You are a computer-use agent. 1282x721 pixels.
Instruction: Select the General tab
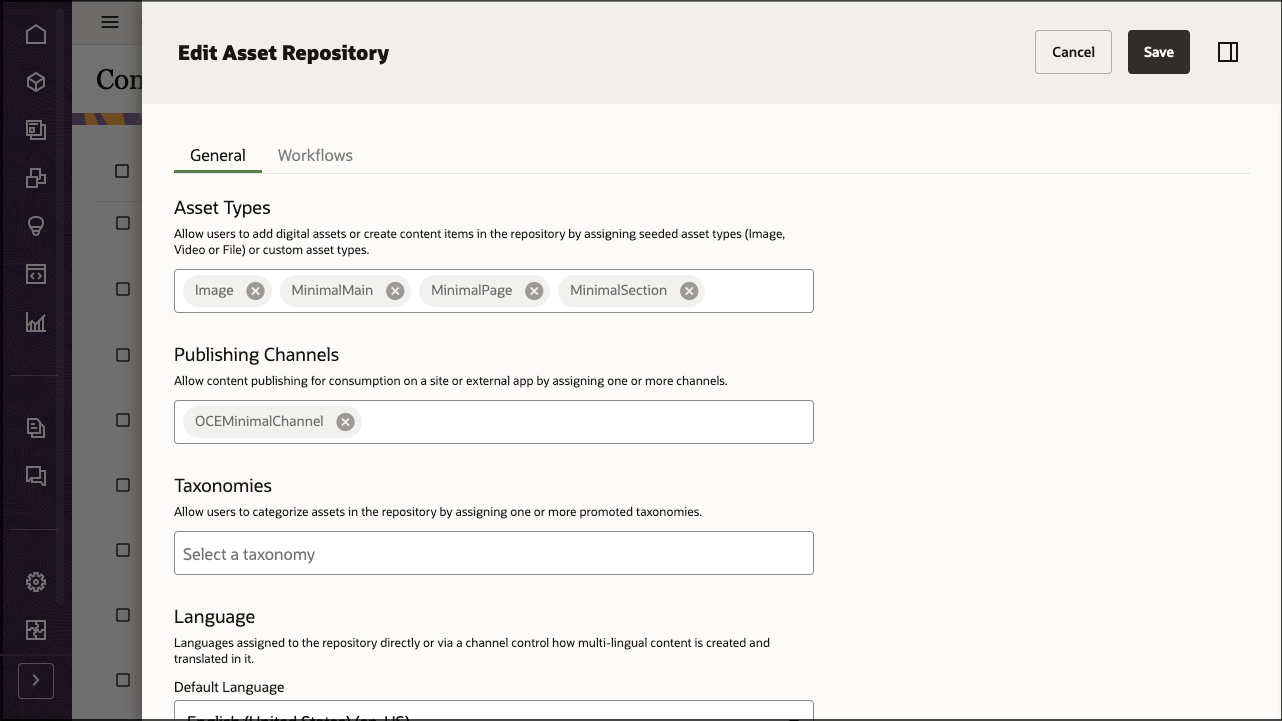click(217, 155)
